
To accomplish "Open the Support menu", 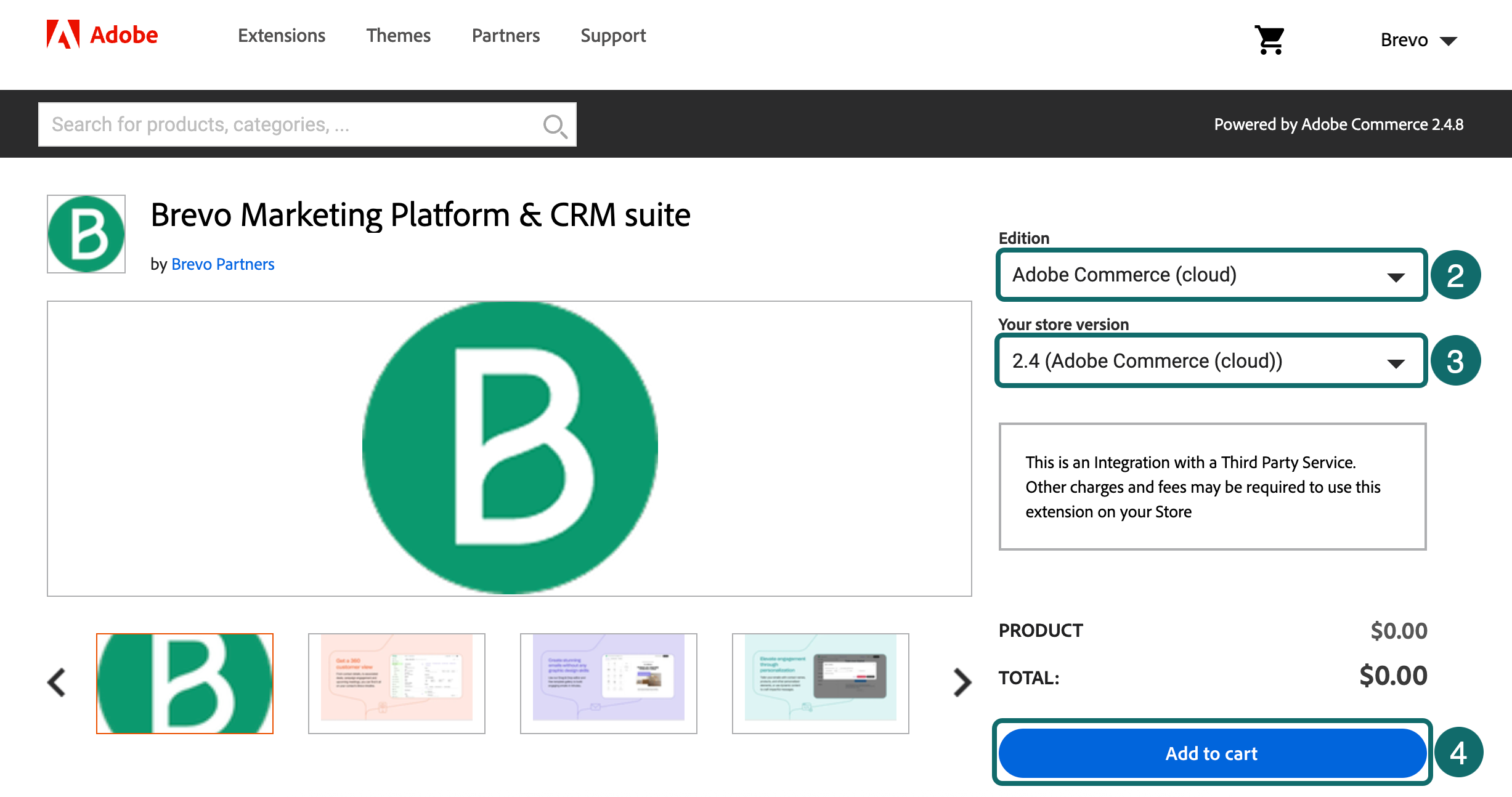I will [612, 36].
